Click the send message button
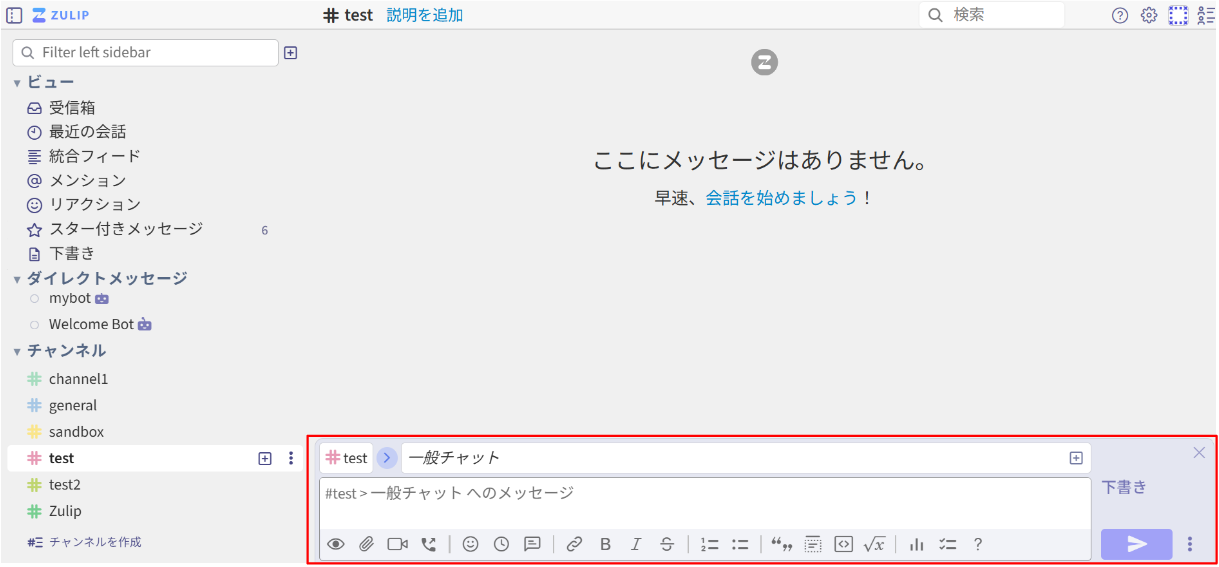The image size is (1219, 567). (1137, 544)
